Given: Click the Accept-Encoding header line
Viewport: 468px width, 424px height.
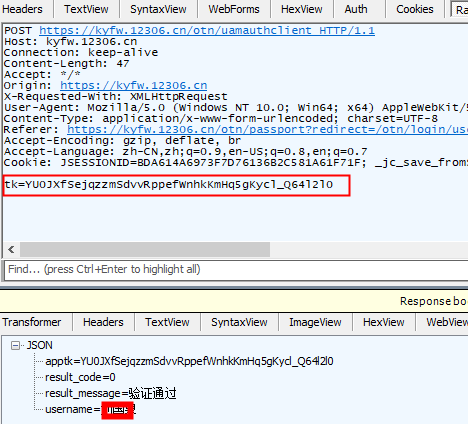Looking at the screenshot, I should tap(122, 140).
